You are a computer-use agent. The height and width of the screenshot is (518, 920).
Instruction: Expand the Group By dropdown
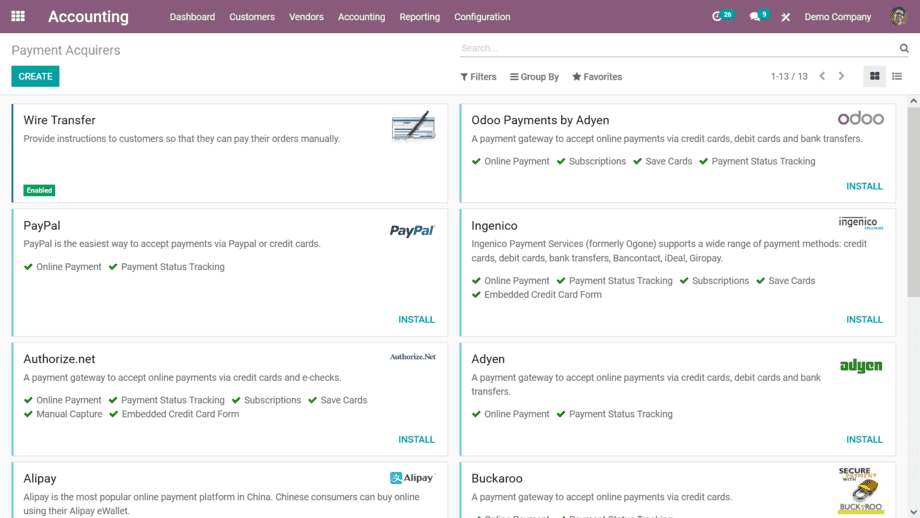(x=534, y=77)
